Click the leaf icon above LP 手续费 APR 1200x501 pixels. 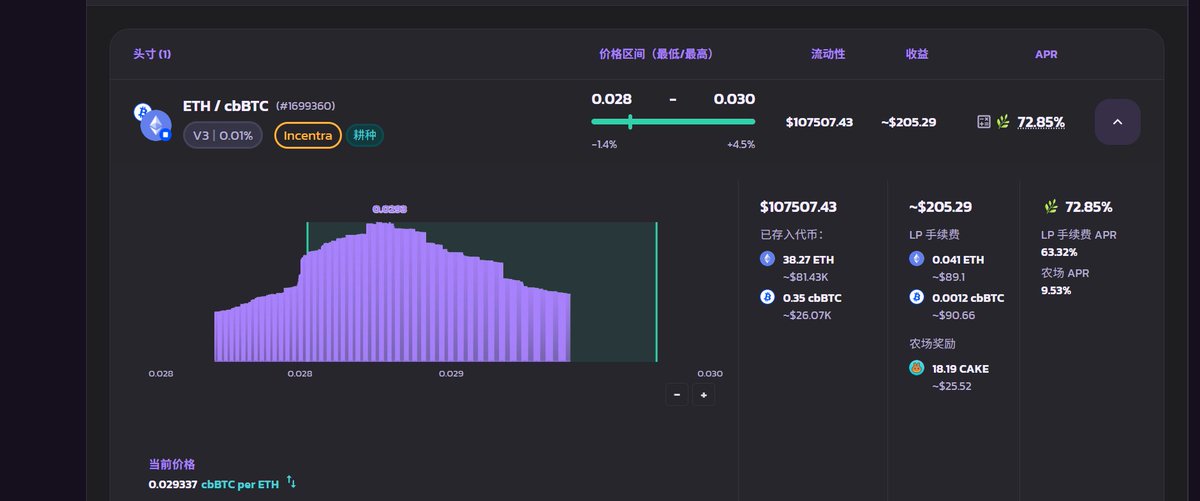click(x=1051, y=207)
